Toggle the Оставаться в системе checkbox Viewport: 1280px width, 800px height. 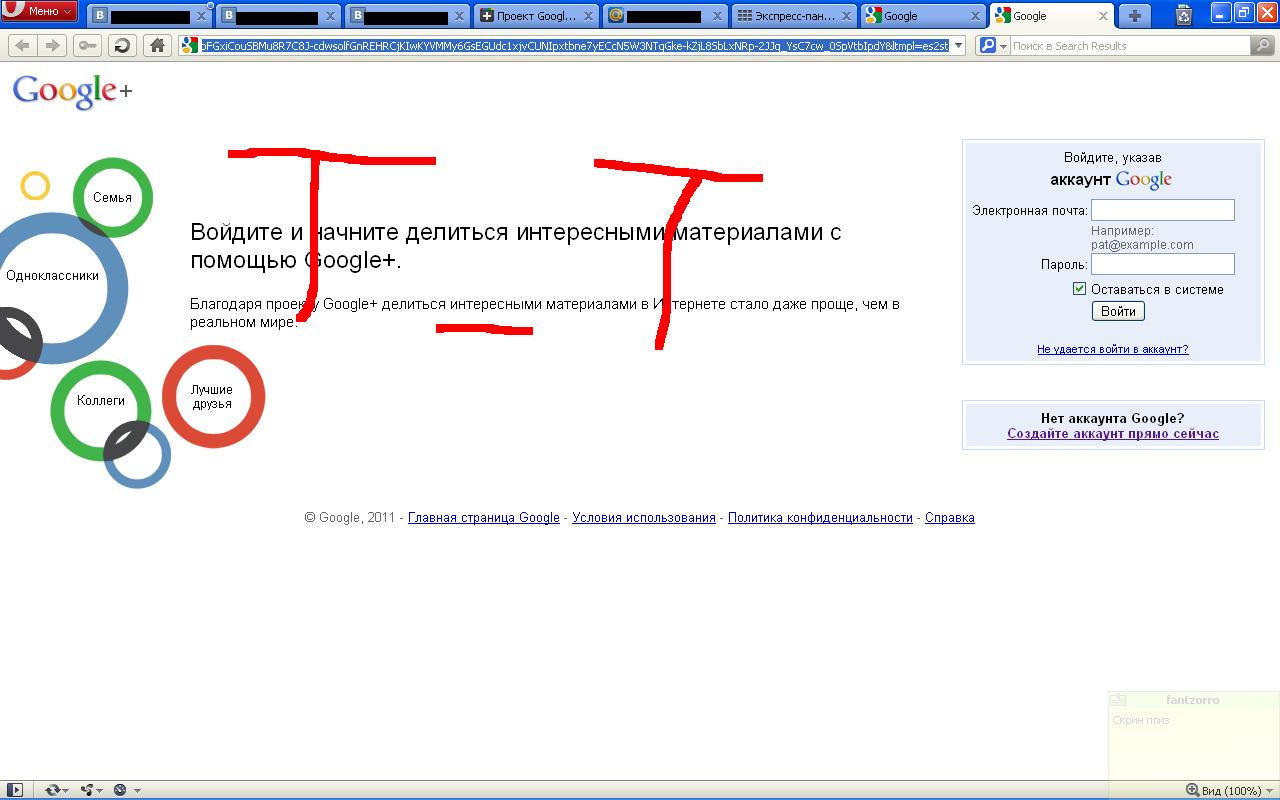click(1079, 289)
